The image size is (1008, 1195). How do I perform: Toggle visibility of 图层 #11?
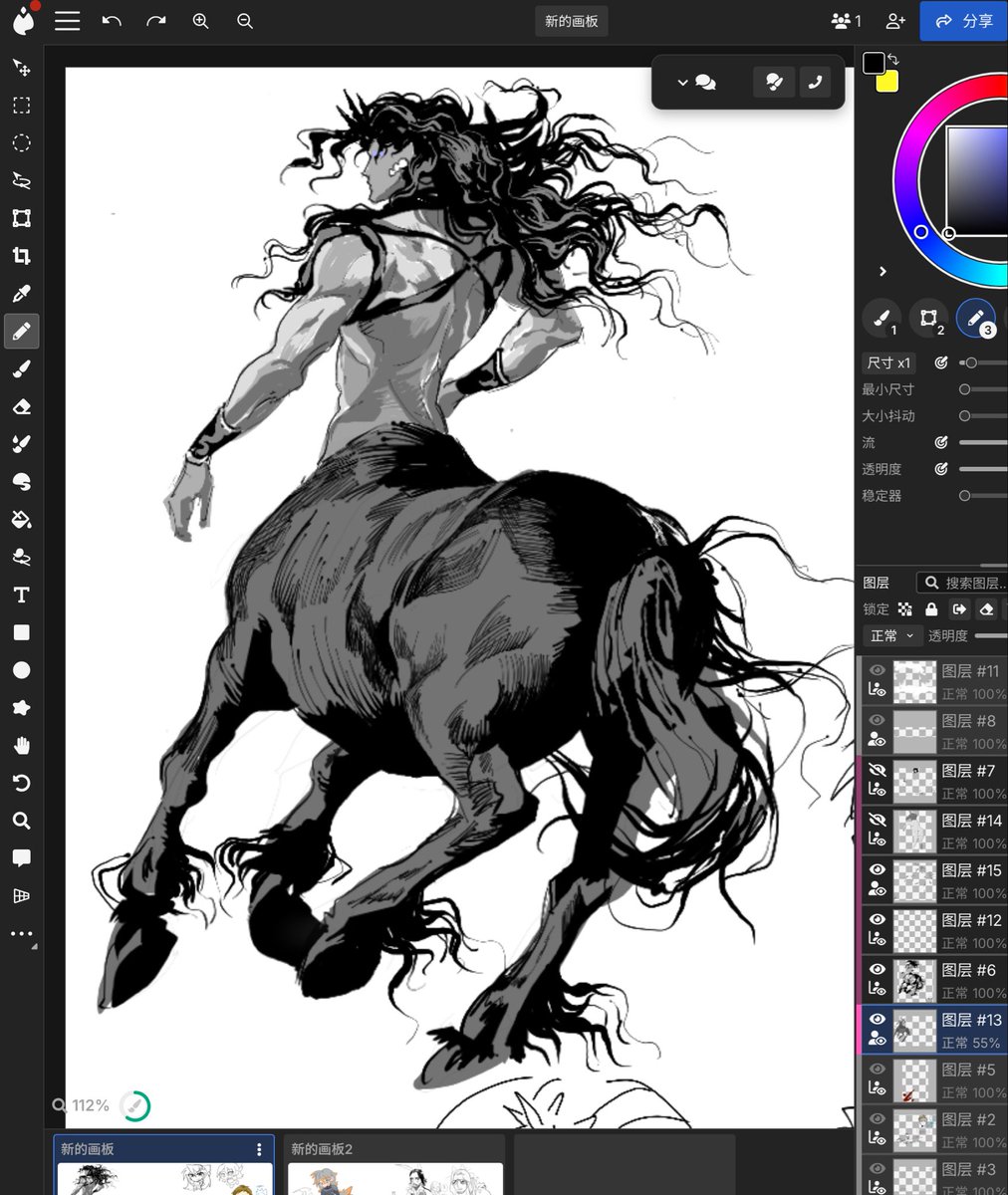tap(877, 670)
